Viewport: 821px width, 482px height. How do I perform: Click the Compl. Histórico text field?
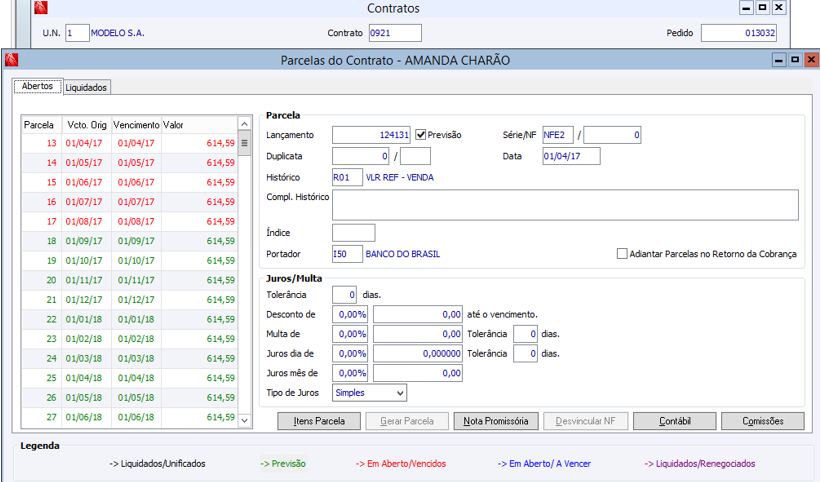click(565, 205)
